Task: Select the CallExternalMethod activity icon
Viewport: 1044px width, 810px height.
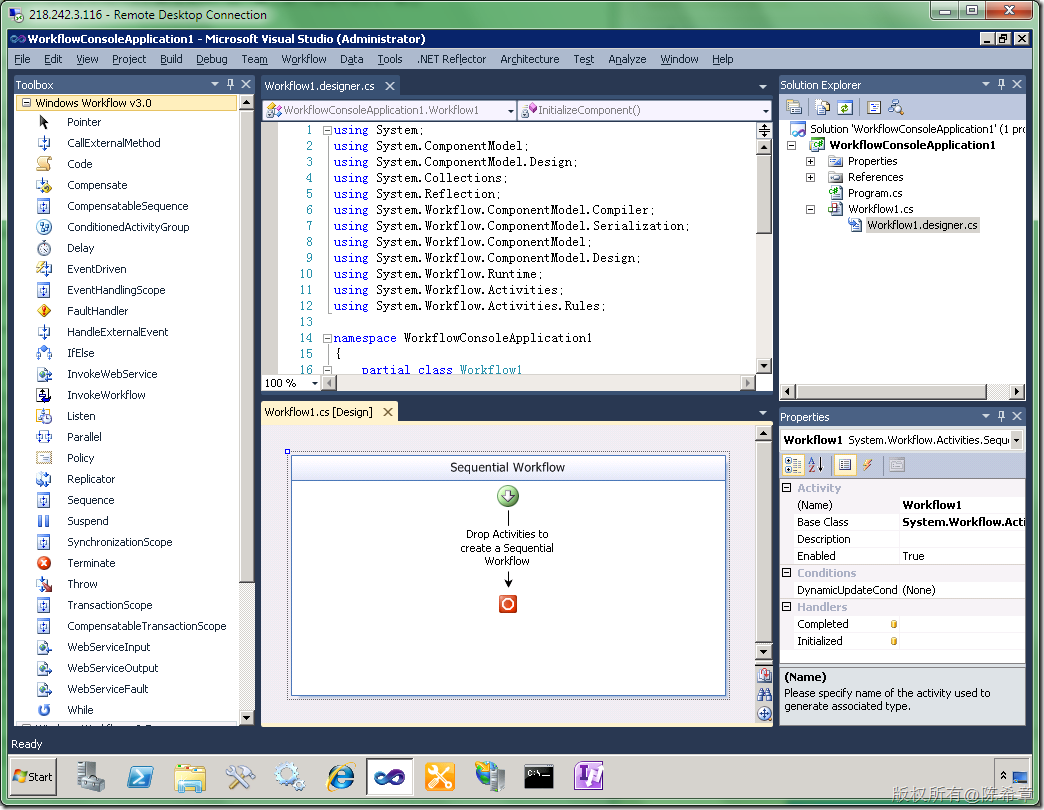Action: click(44, 143)
